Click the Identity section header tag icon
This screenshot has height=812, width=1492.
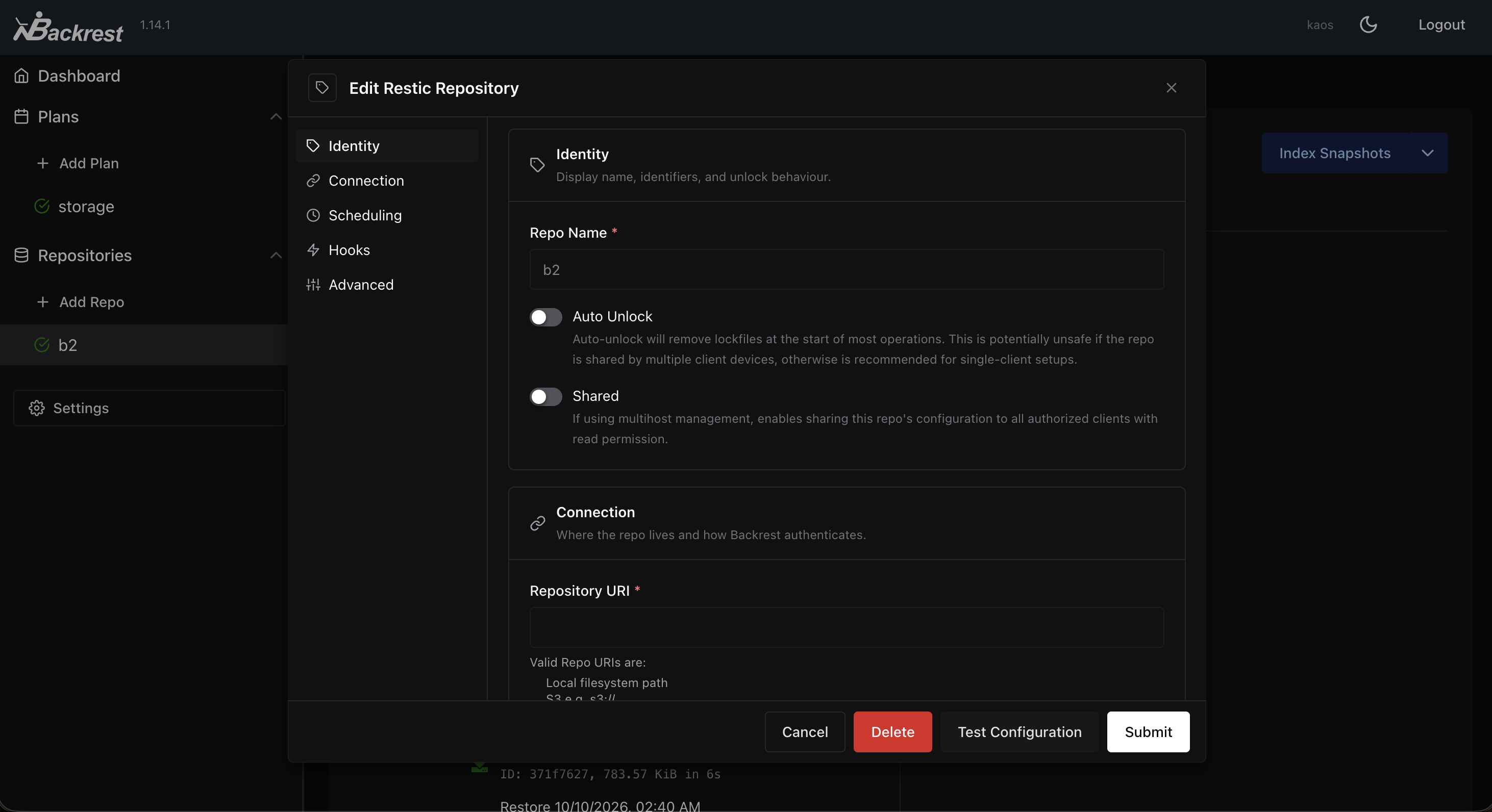[x=537, y=165]
